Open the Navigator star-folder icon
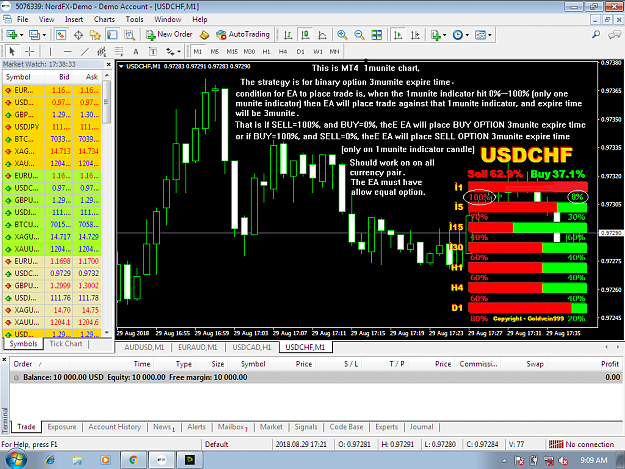Viewport: 625px width, 469px height. [x=95, y=35]
